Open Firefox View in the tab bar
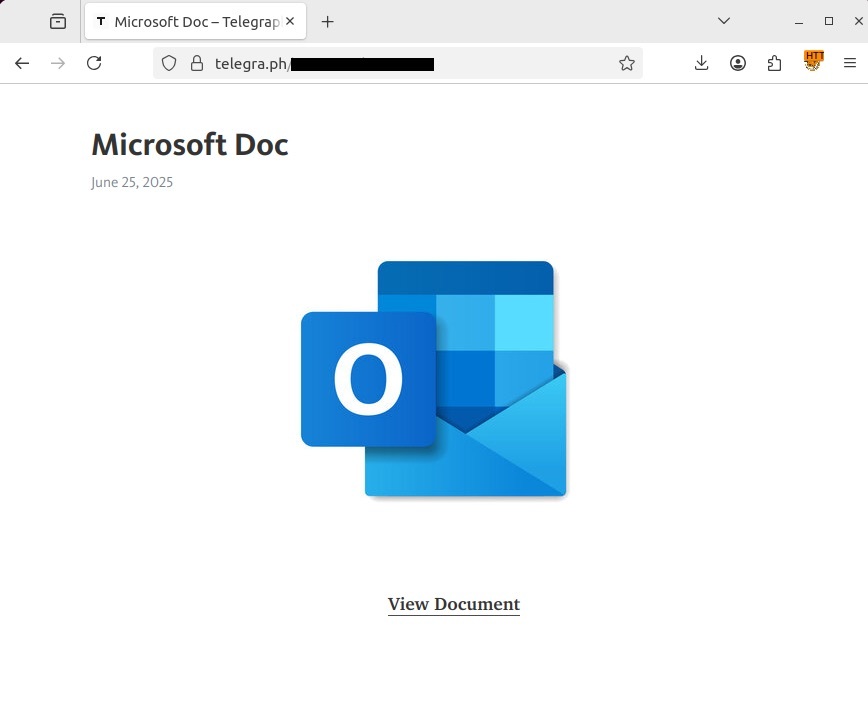This screenshot has height=715, width=868. (x=58, y=21)
